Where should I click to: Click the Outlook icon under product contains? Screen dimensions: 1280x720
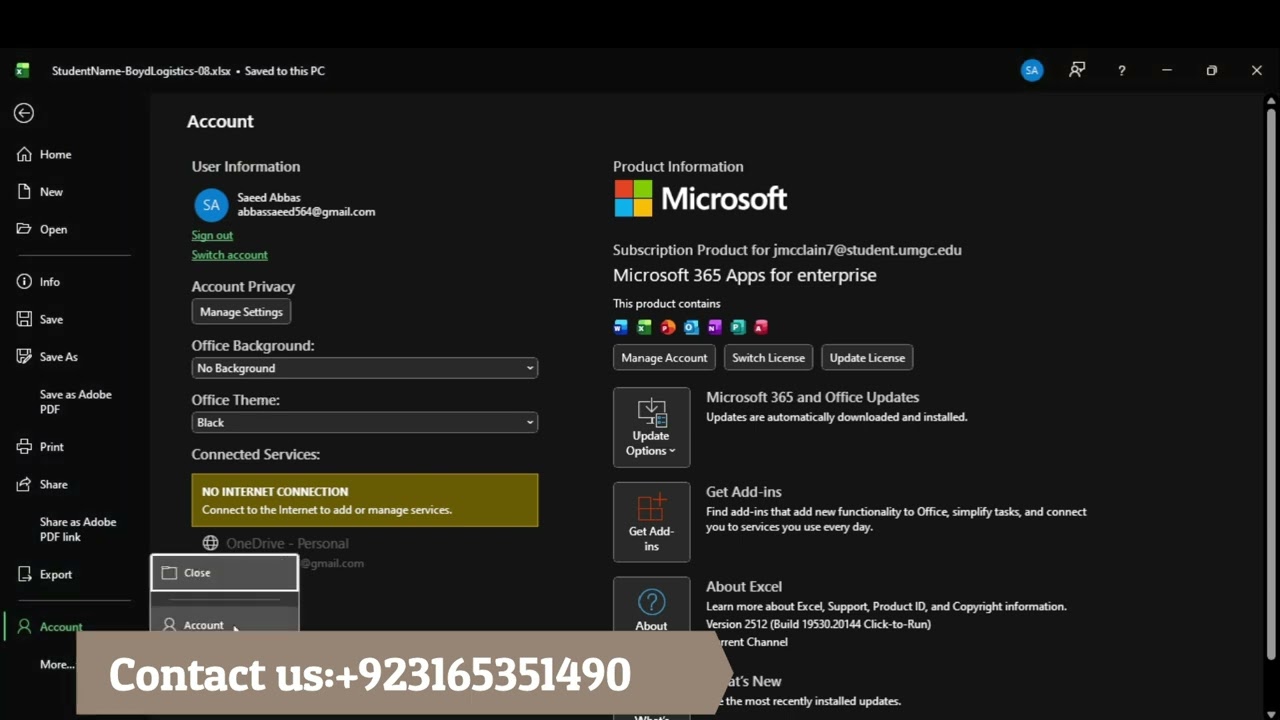tap(691, 327)
